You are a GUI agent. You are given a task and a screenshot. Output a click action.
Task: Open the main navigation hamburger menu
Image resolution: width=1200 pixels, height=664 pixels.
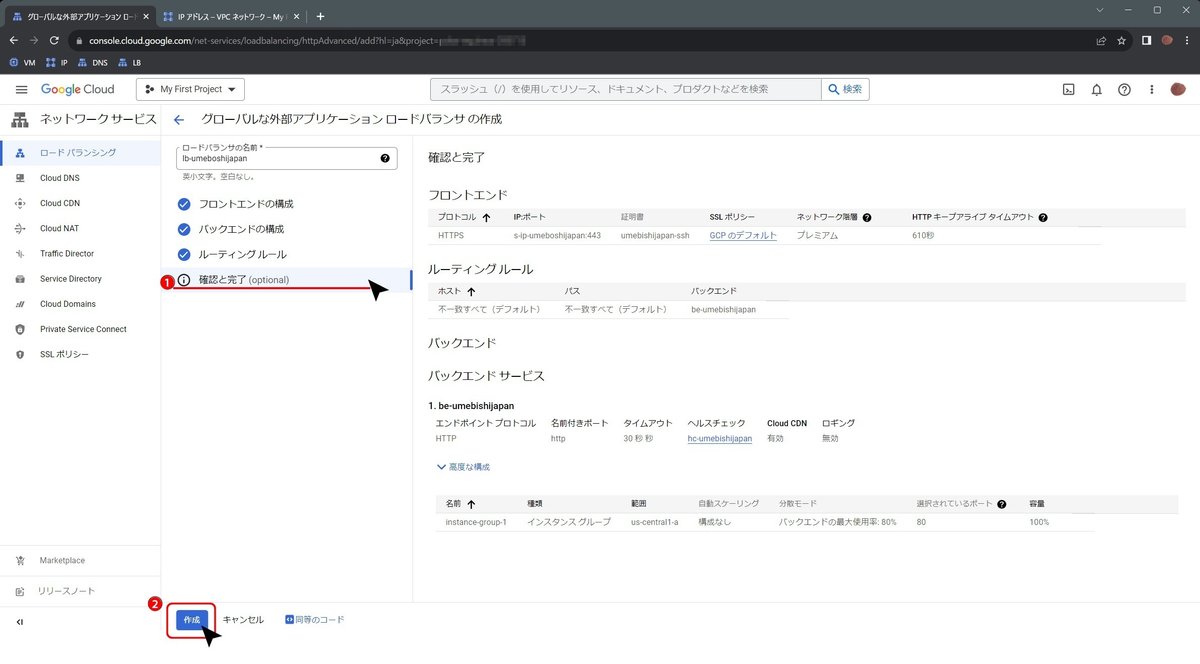tap(21, 89)
